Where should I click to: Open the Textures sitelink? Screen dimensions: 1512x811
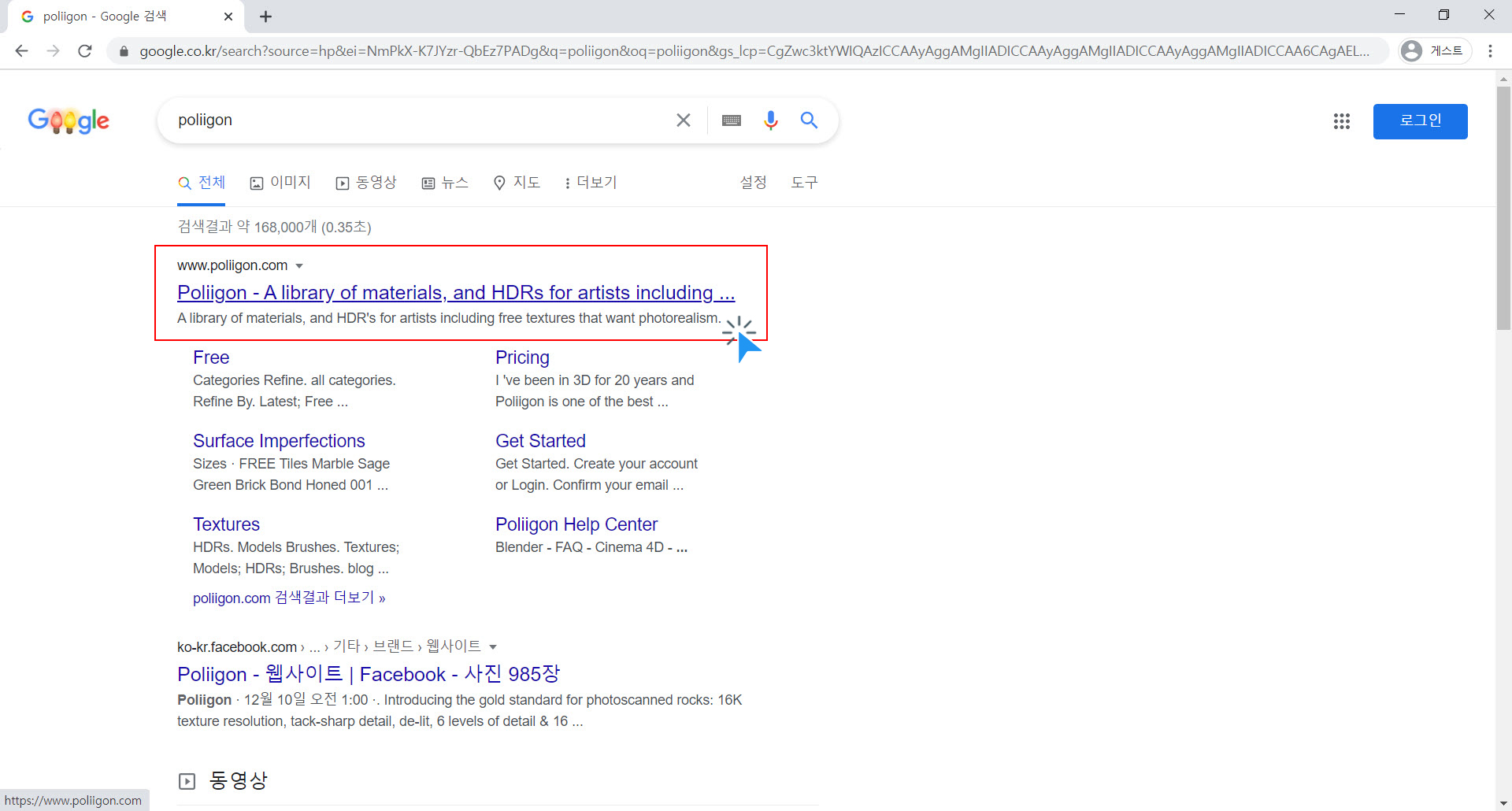(226, 524)
